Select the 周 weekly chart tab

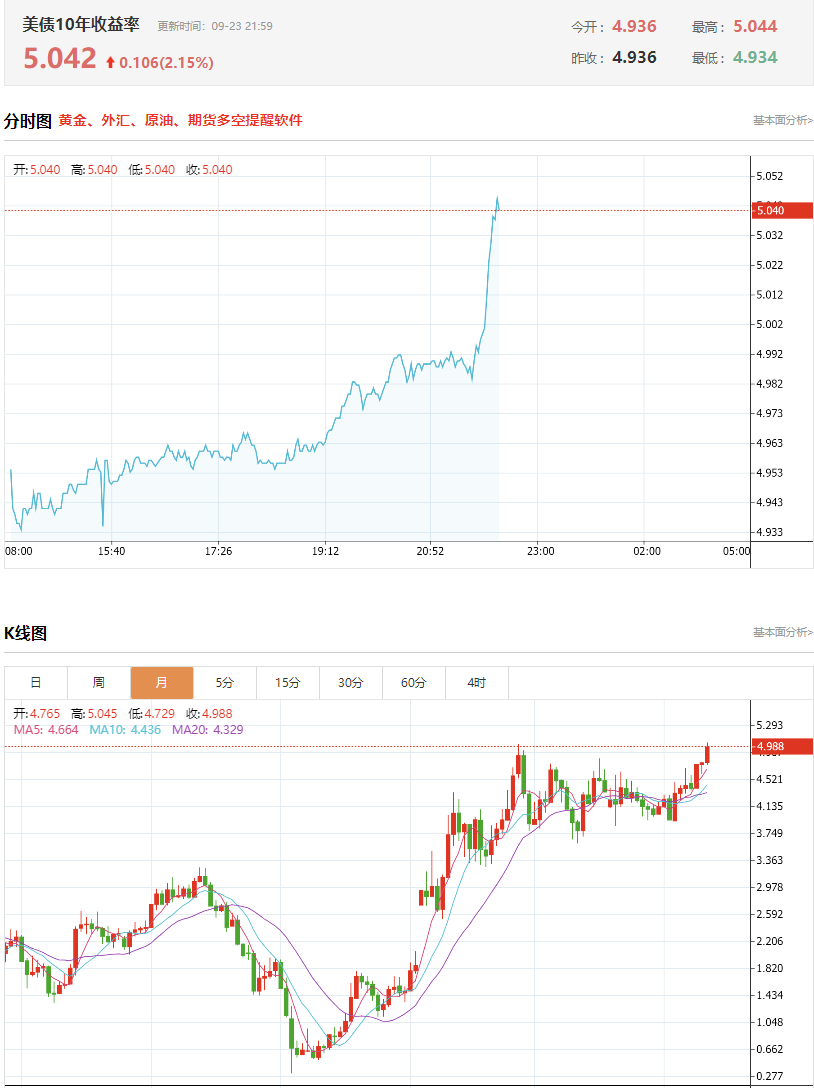[x=99, y=683]
